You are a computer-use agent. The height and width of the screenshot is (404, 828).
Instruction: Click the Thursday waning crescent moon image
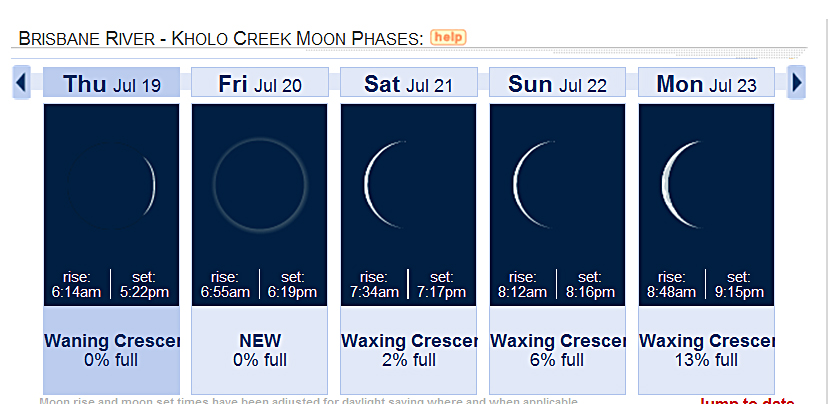tap(112, 184)
